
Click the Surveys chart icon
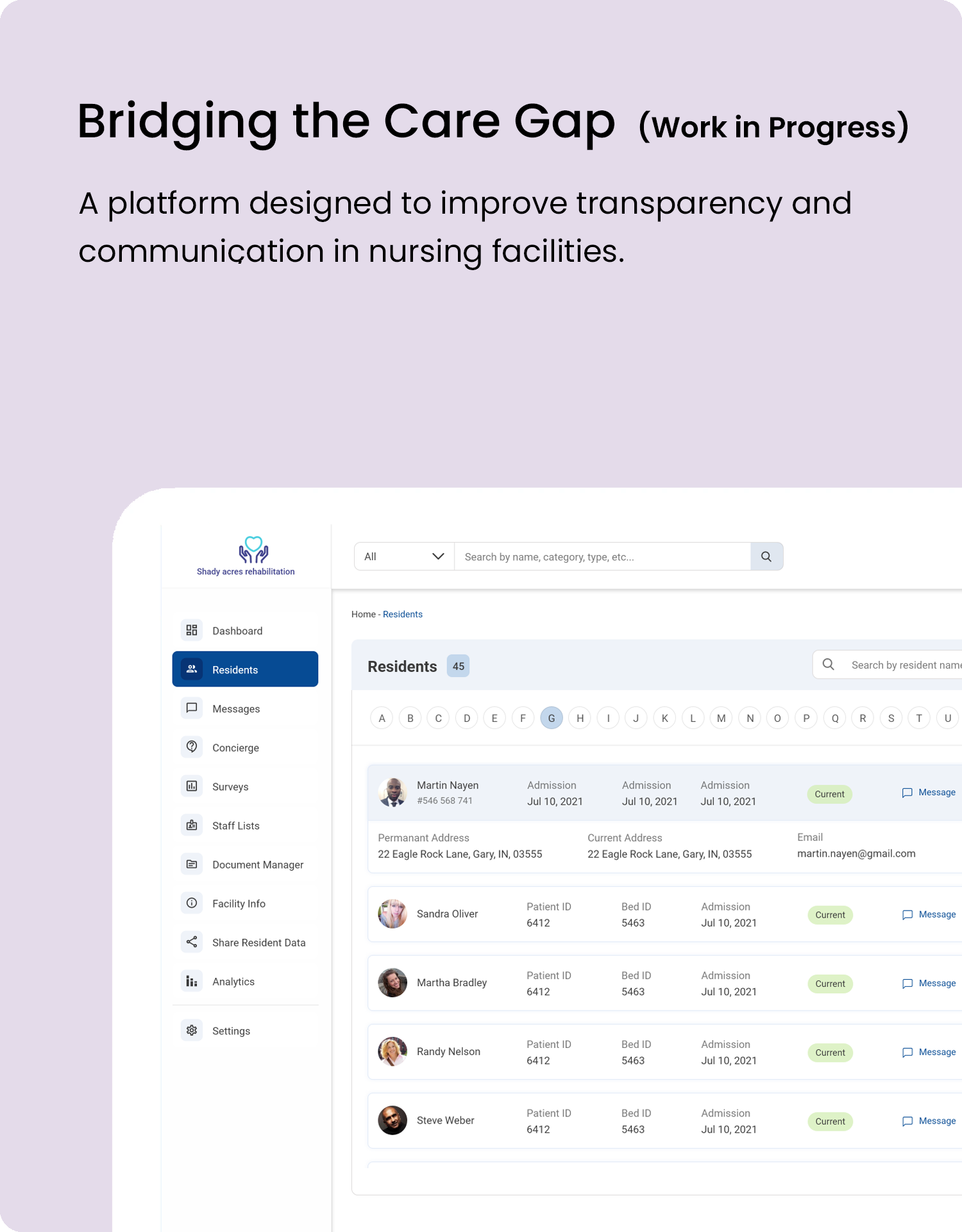pos(192,786)
